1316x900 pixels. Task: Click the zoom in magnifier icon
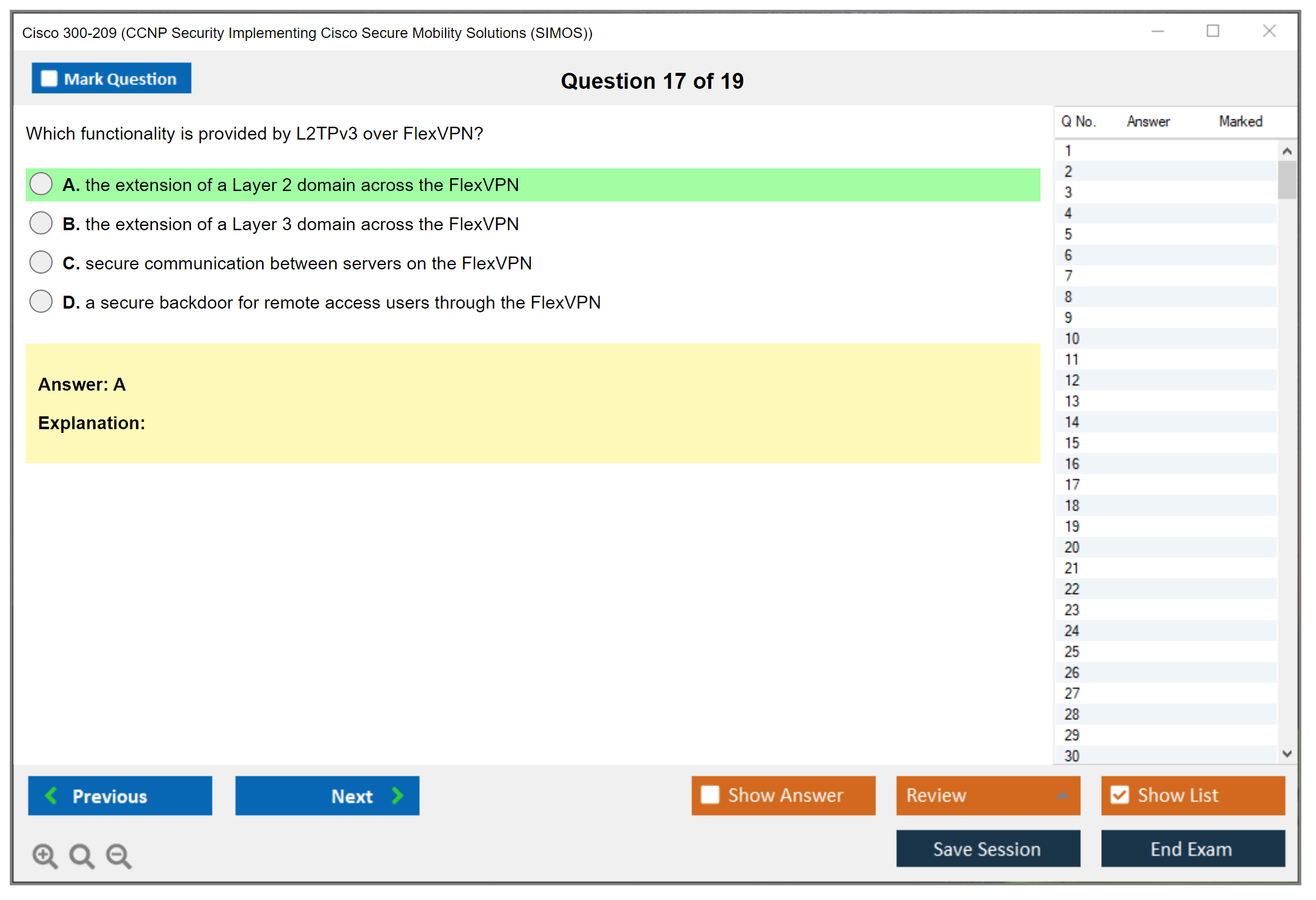44,855
